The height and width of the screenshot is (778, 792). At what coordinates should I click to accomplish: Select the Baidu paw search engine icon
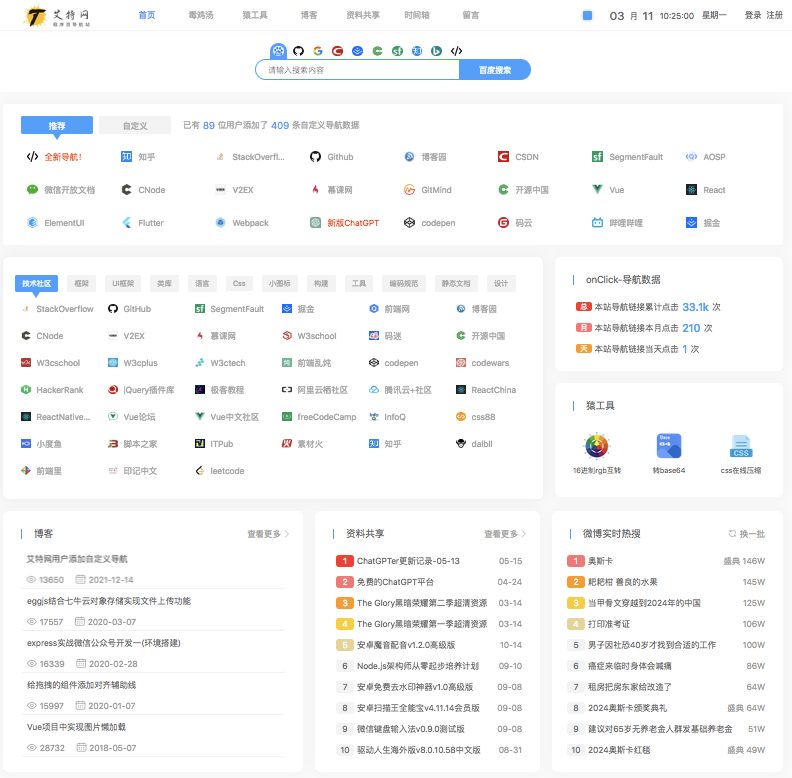(278, 51)
